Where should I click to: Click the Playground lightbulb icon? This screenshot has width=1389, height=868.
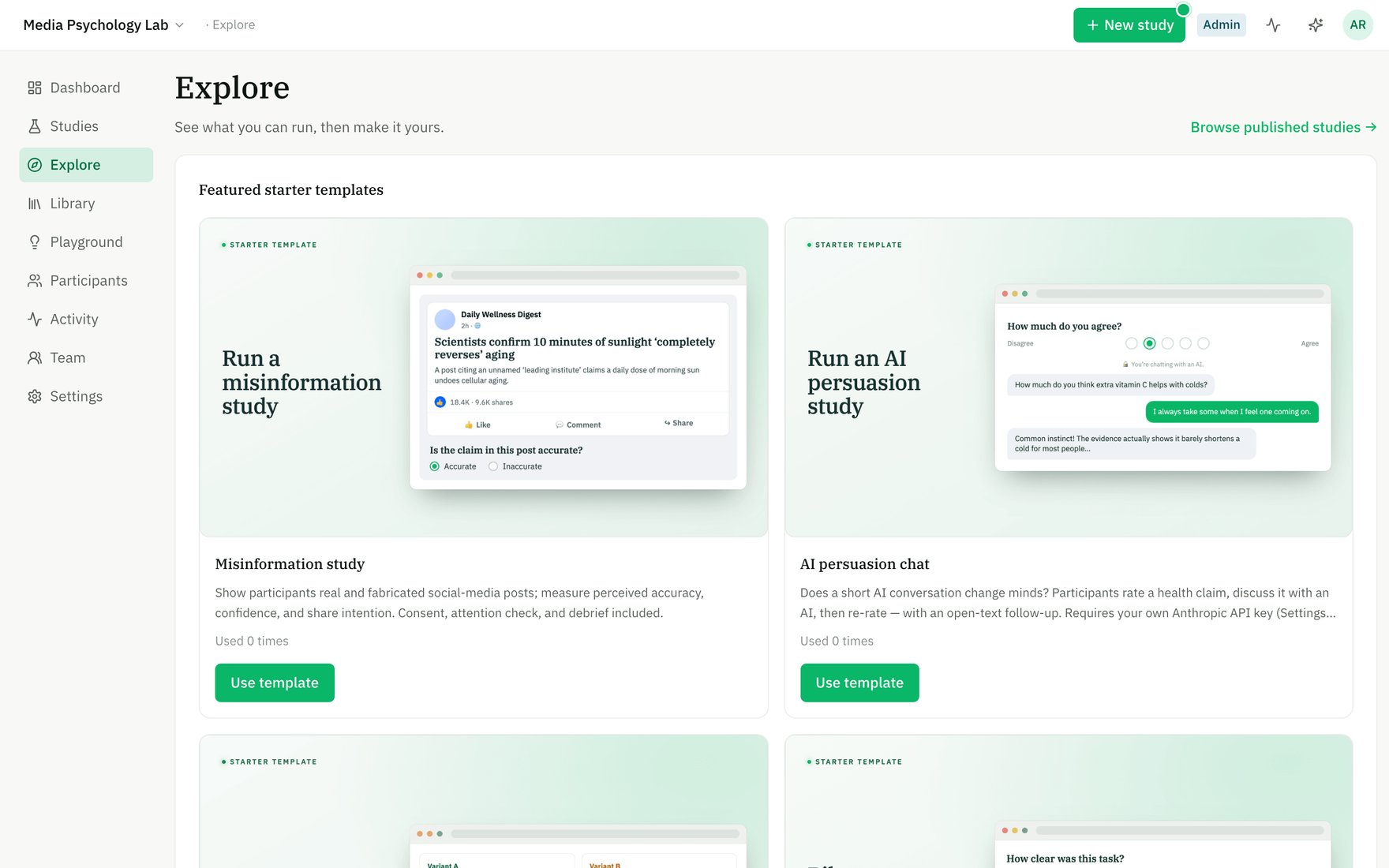point(34,242)
